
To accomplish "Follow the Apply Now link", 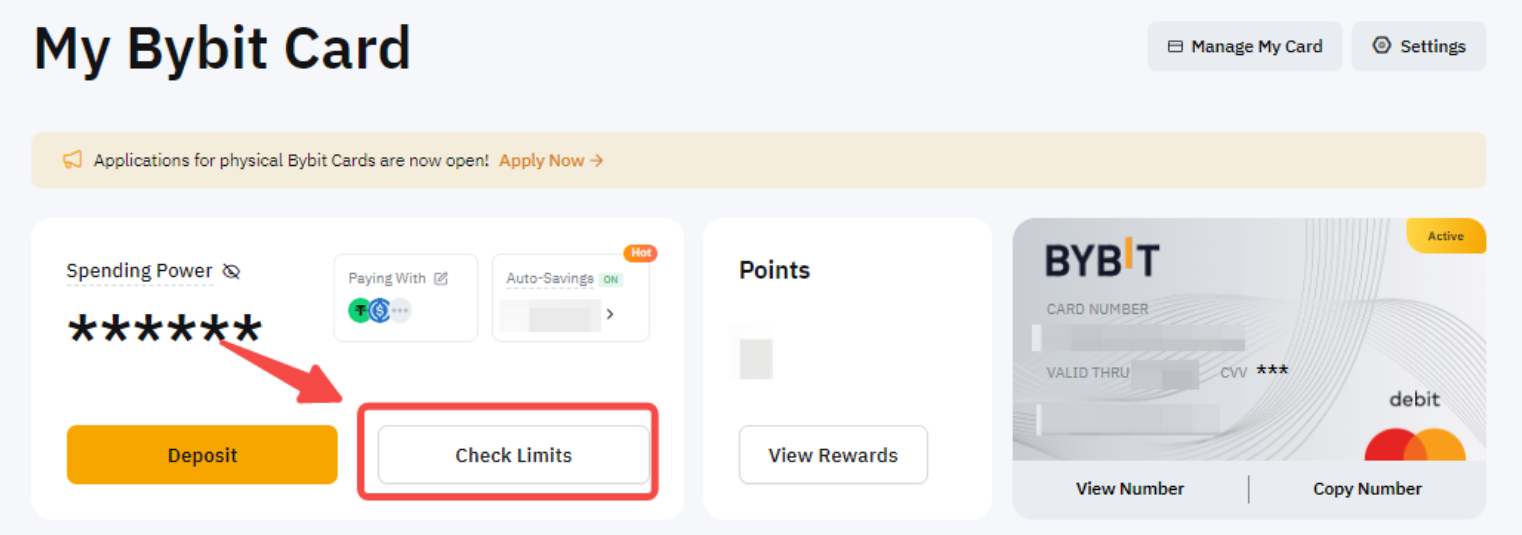I will coord(551,160).
